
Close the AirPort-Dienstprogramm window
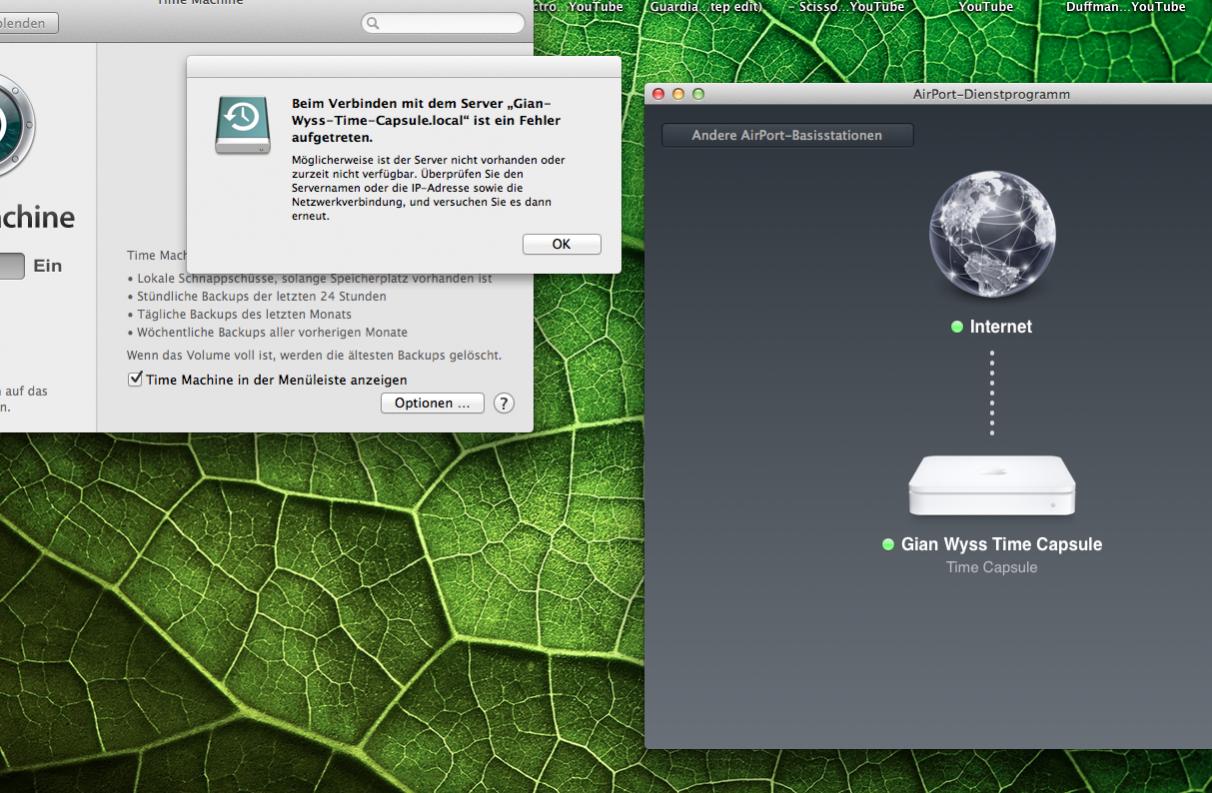click(658, 94)
